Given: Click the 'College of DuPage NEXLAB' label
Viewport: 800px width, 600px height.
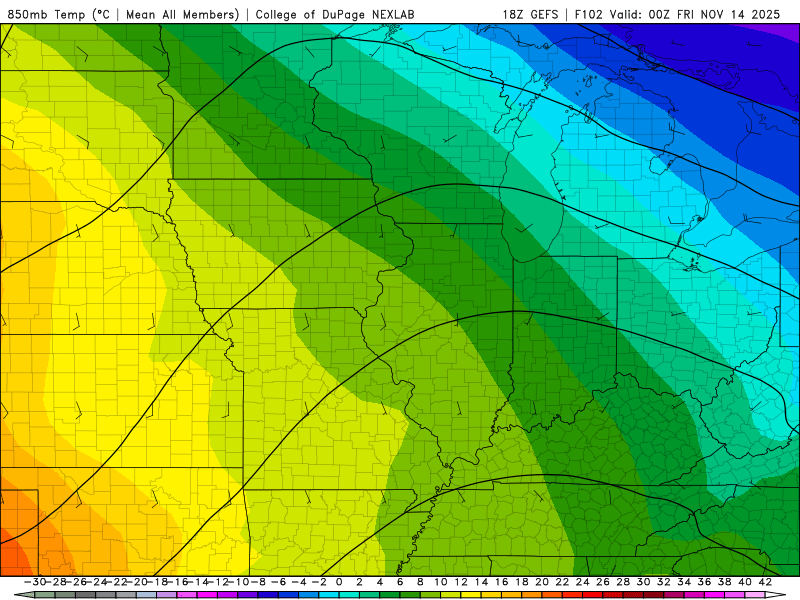Looking at the screenshot, I should (335, 14).
